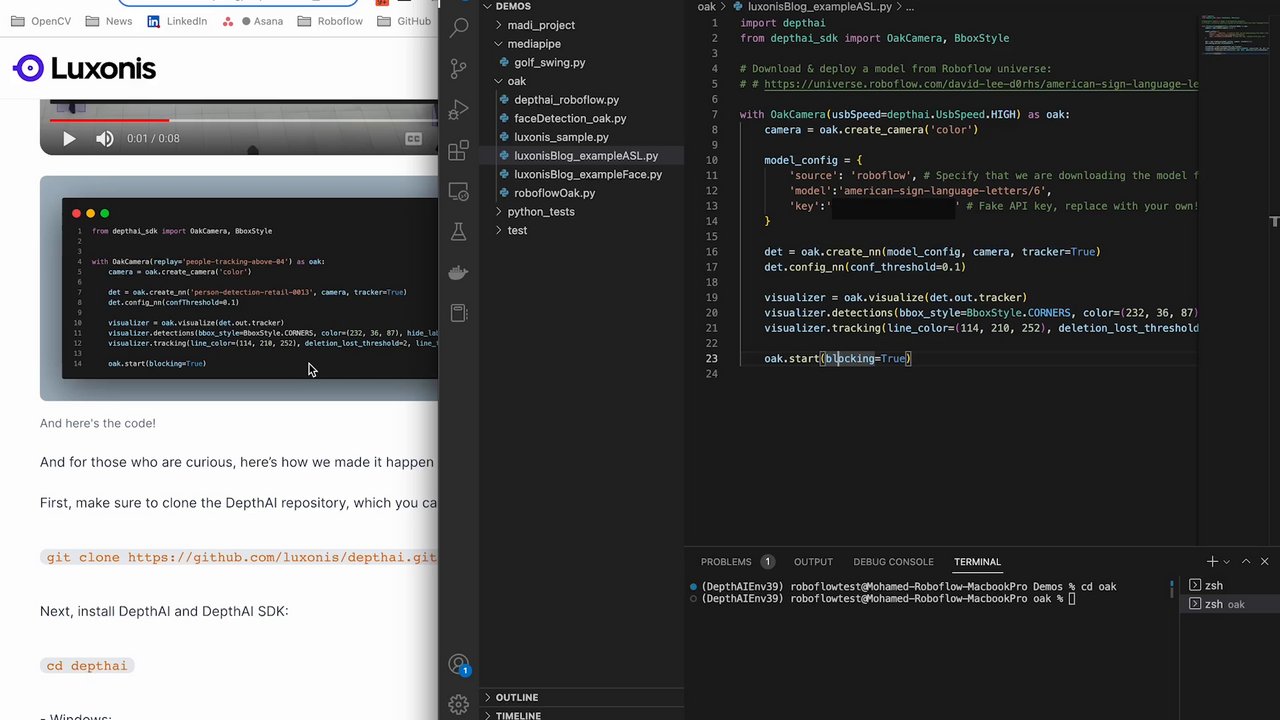
Task: Toggle closed captions on the video
Action: coord(413,139)
